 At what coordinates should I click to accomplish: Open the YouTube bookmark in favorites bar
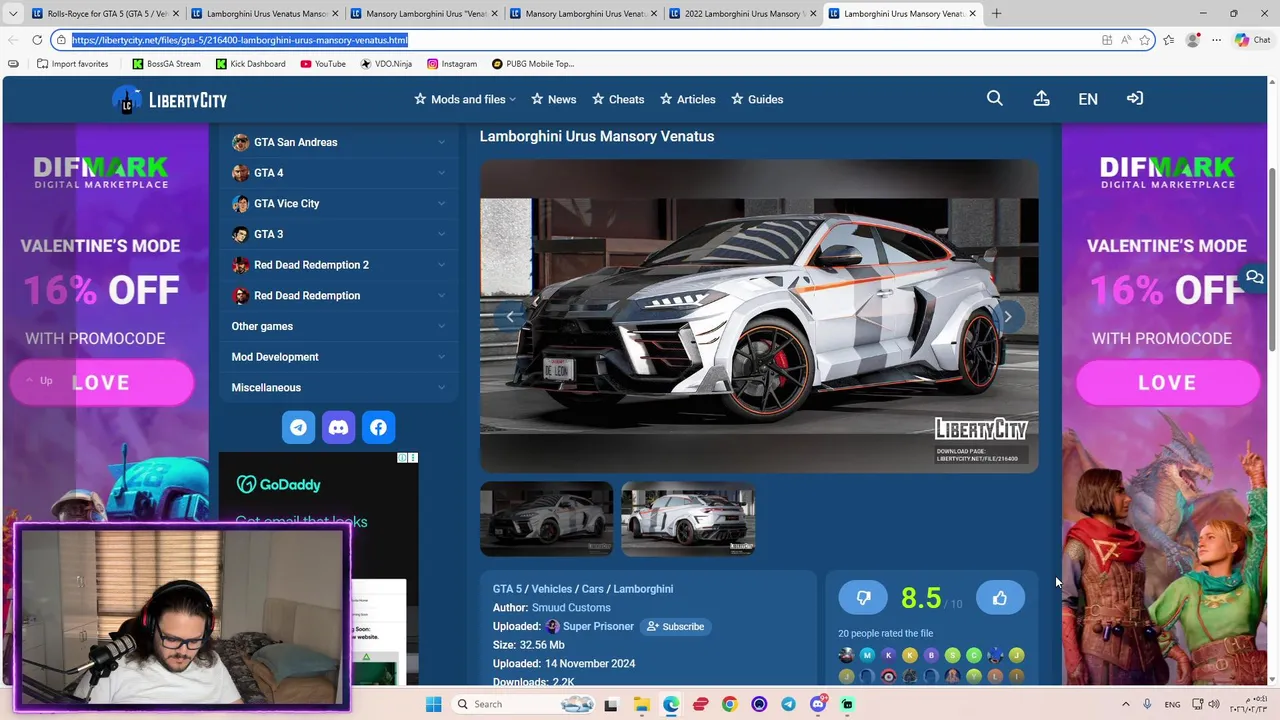(323, 64)
